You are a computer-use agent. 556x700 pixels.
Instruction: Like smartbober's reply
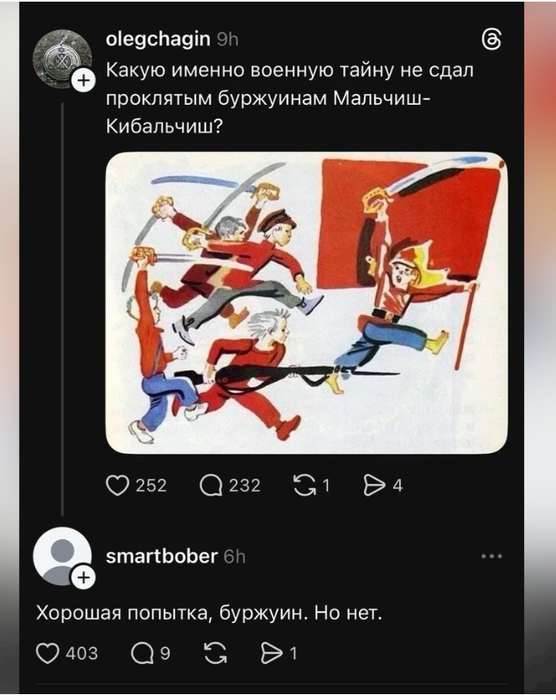pos(47,654)
